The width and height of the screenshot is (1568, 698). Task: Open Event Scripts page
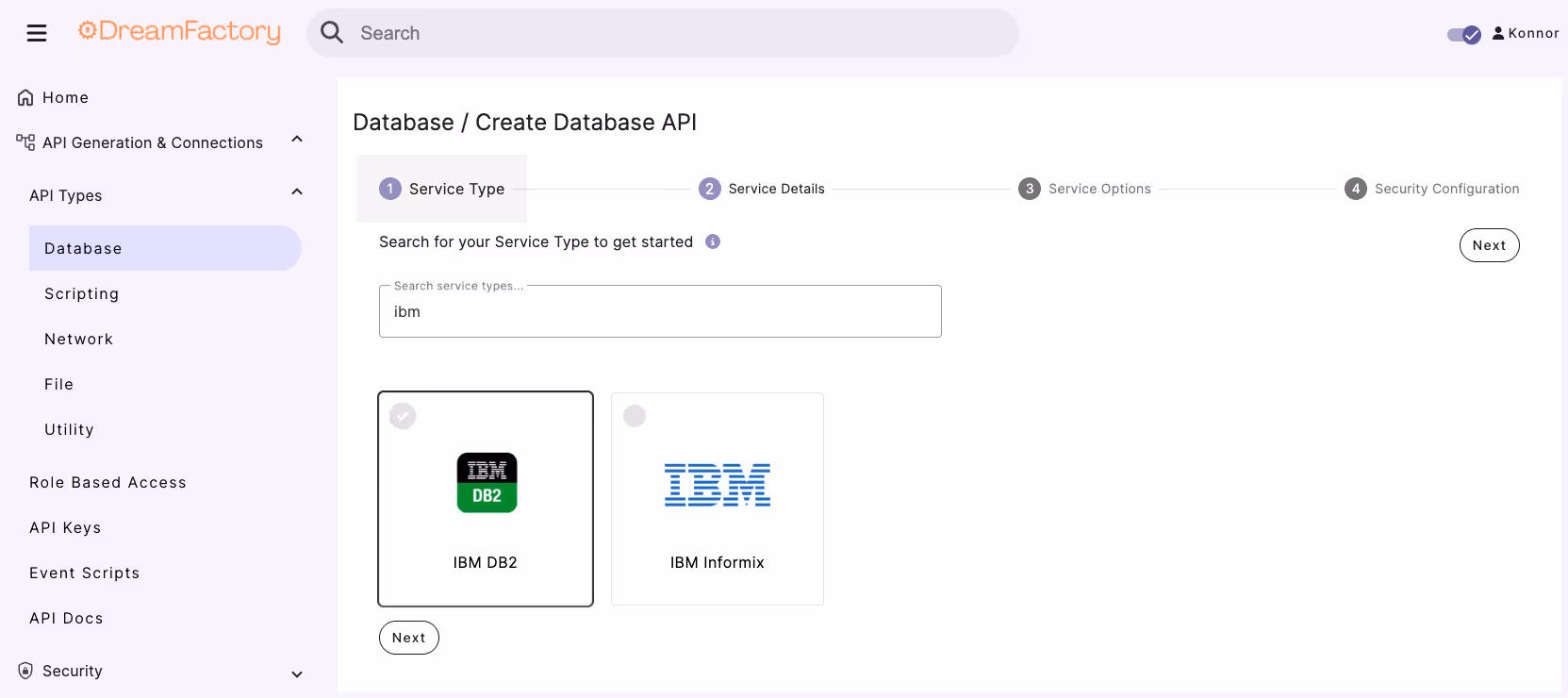tap(84, 573)
